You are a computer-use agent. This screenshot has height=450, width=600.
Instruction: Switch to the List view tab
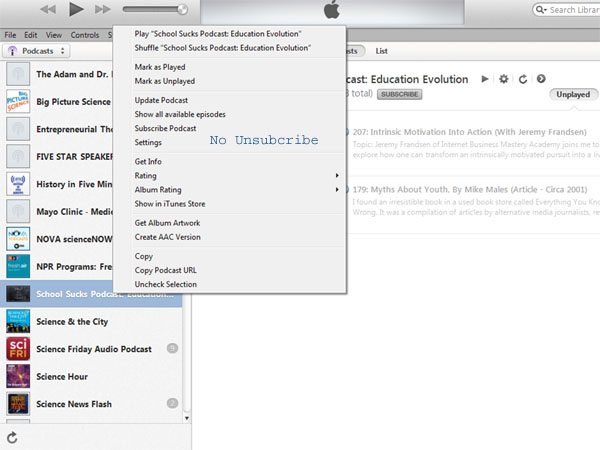[x=382, y=51]
